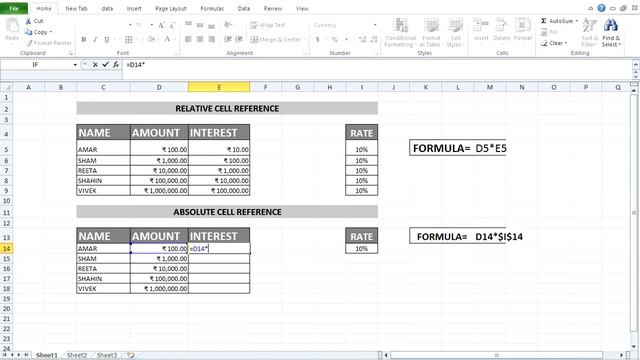Click the Copy button in Clipboard

click(38, 32)
